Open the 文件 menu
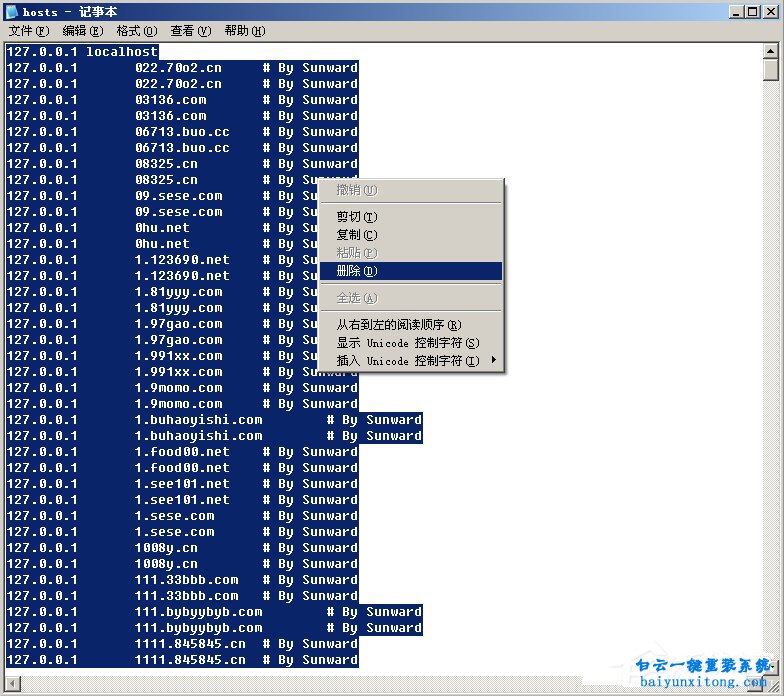Image resolution: width=784 pixels, height=696 pixels. tap(28, 31)
